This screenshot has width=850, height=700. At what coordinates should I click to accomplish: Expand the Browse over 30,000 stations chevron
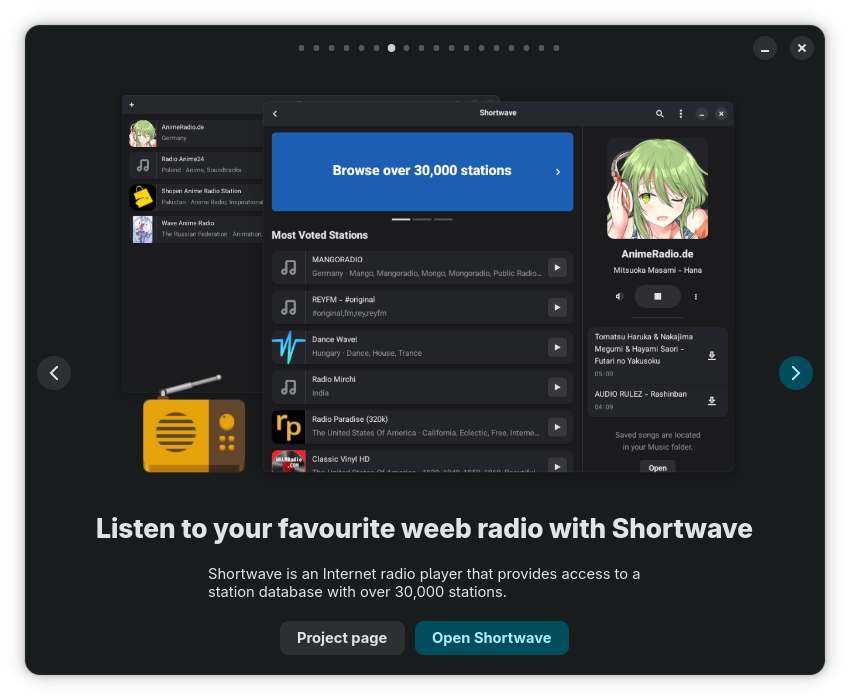click(x=558, y=172)
